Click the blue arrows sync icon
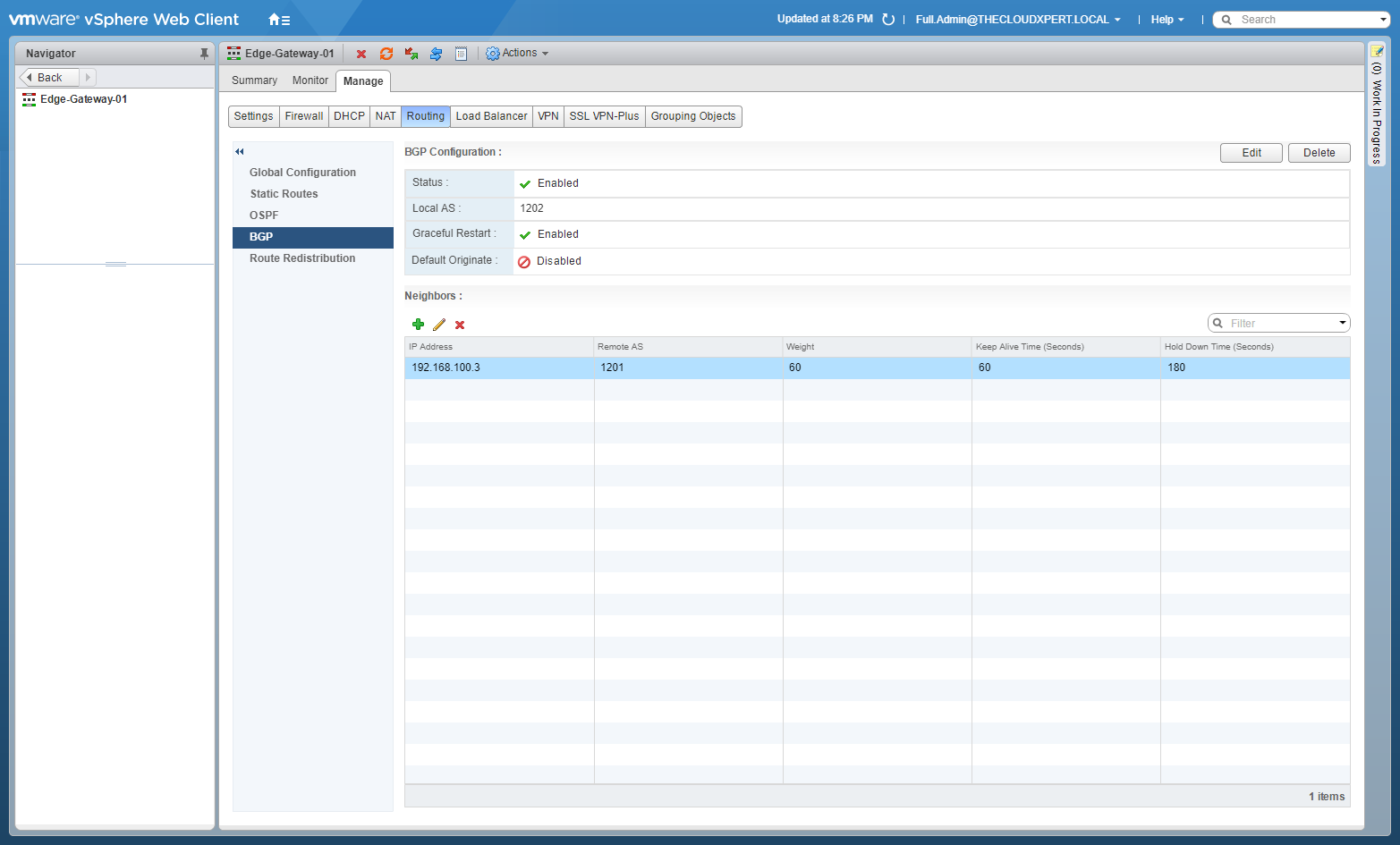 437,54
